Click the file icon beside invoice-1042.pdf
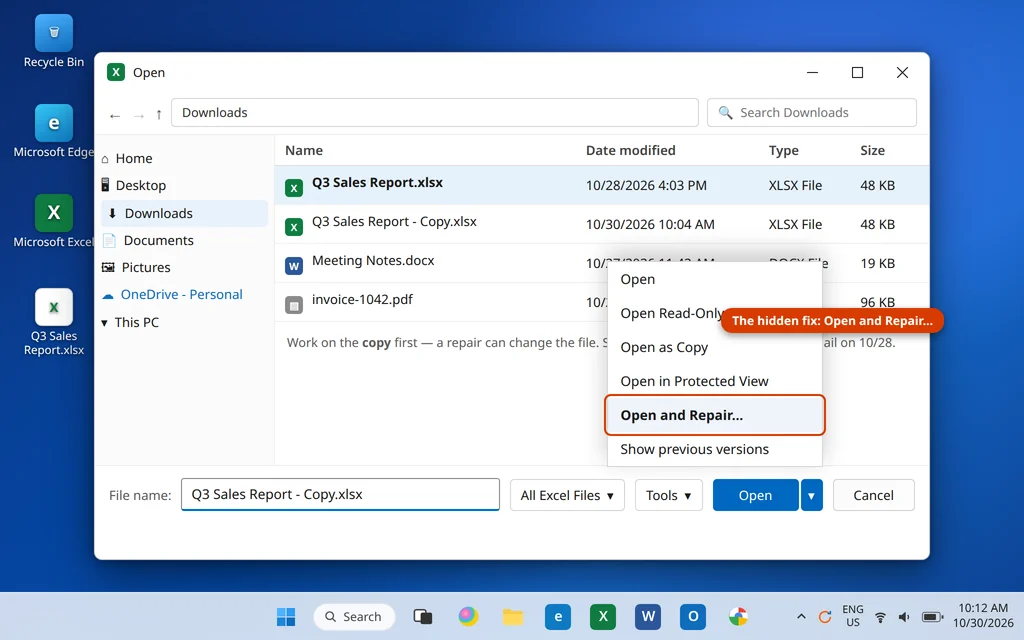 pos(294,305)
